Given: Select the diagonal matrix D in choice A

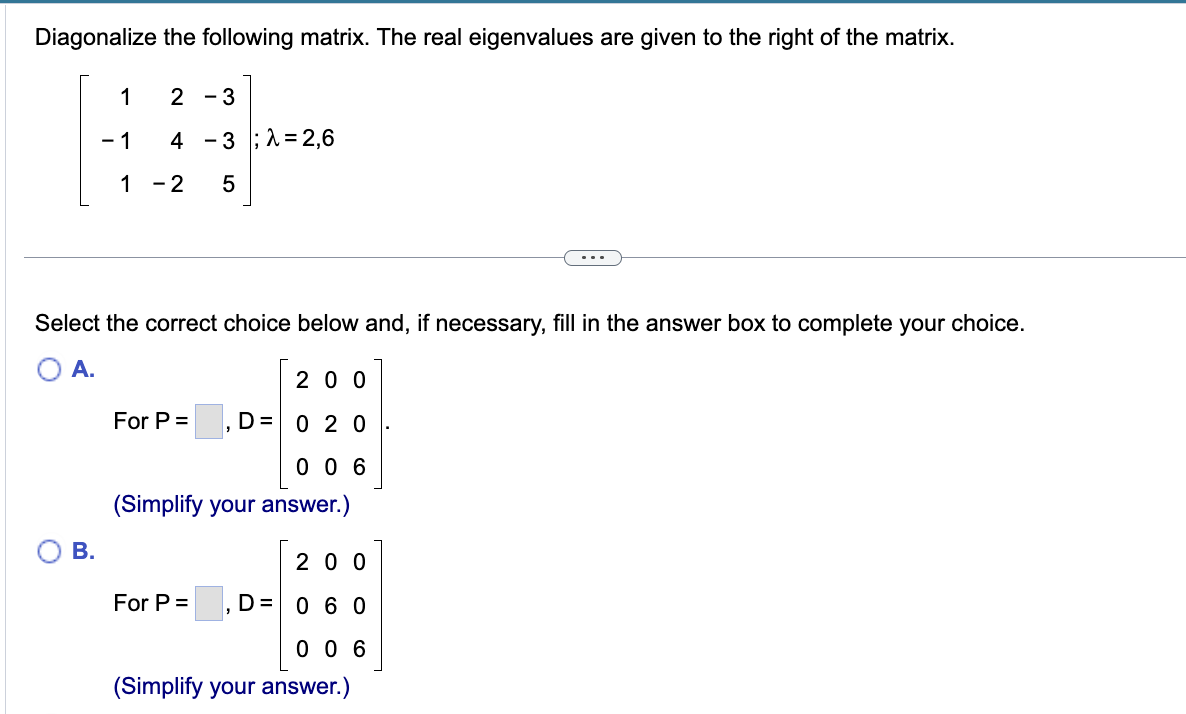Looking at the screenshot, I should click(x=329, y=421).
